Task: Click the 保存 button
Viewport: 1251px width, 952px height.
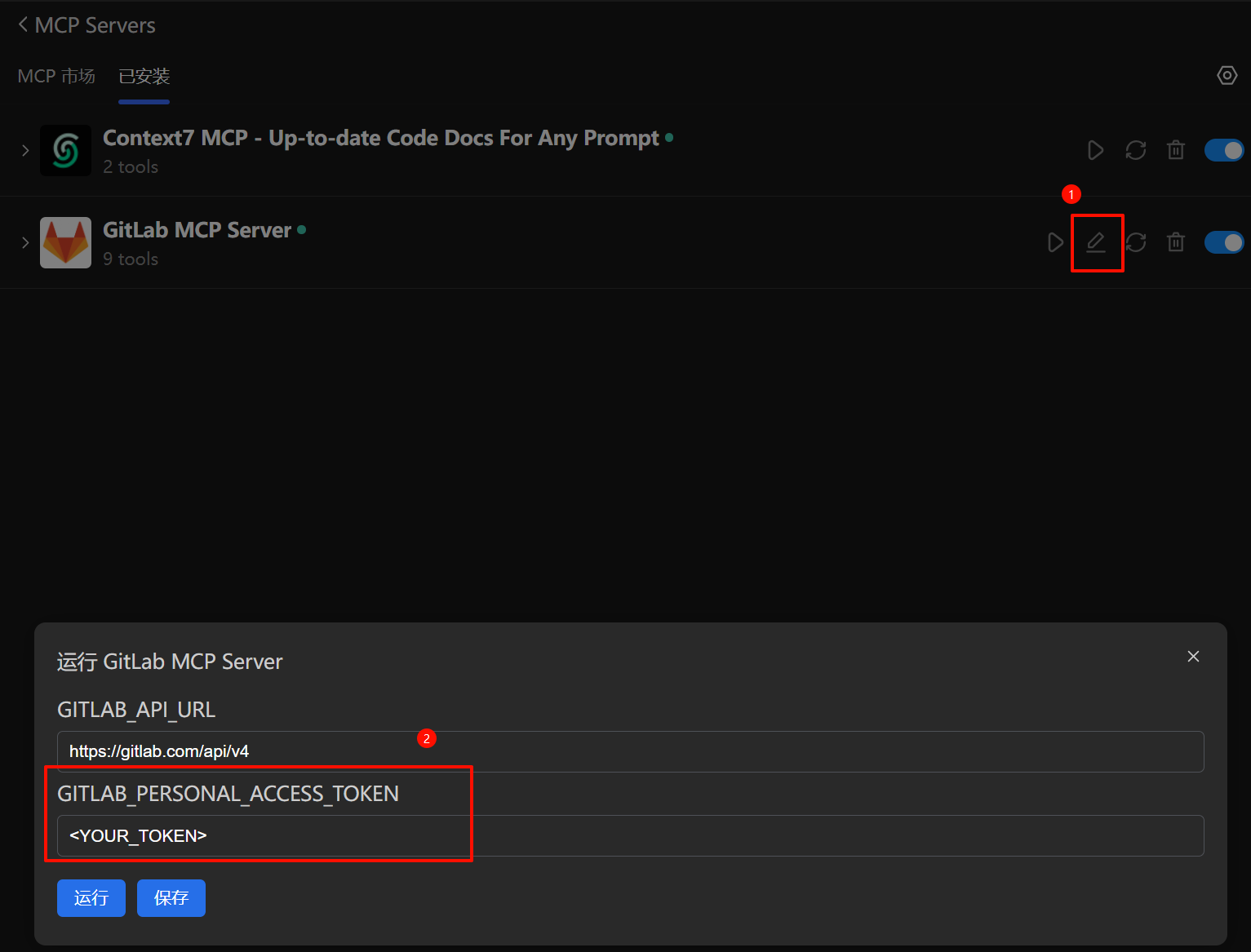Action: click(x=171, y=898)
